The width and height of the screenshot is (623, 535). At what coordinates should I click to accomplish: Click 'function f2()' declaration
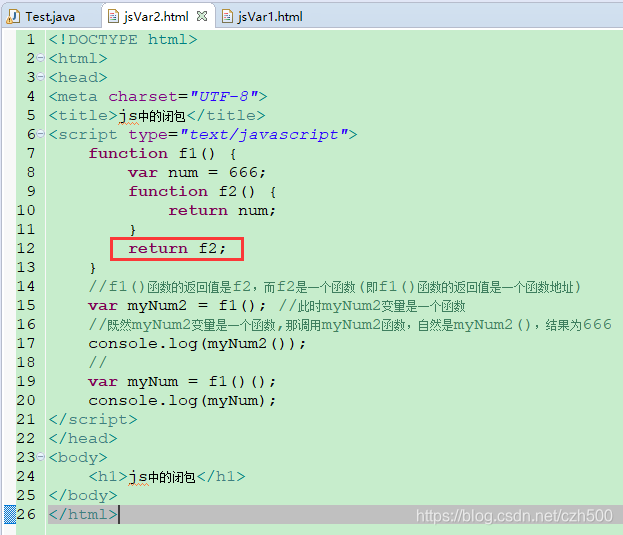pyautogui.click(x=202, y=192)
